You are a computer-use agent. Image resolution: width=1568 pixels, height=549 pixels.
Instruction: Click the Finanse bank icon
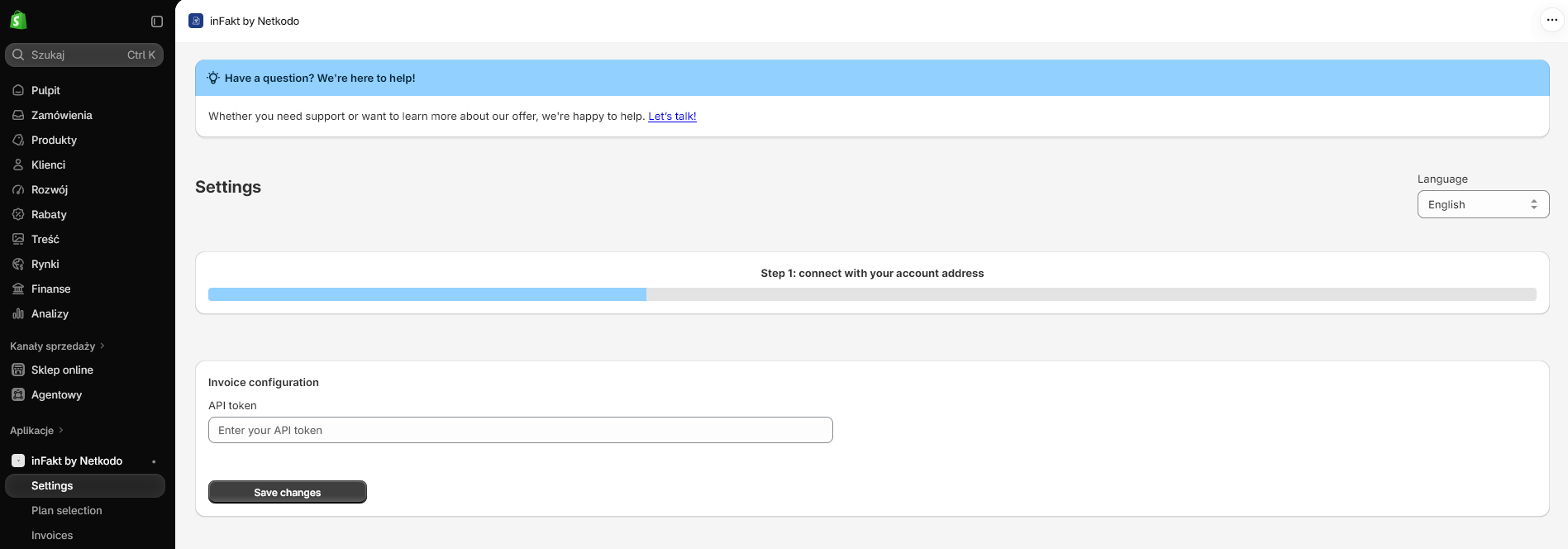pos(18,289)
